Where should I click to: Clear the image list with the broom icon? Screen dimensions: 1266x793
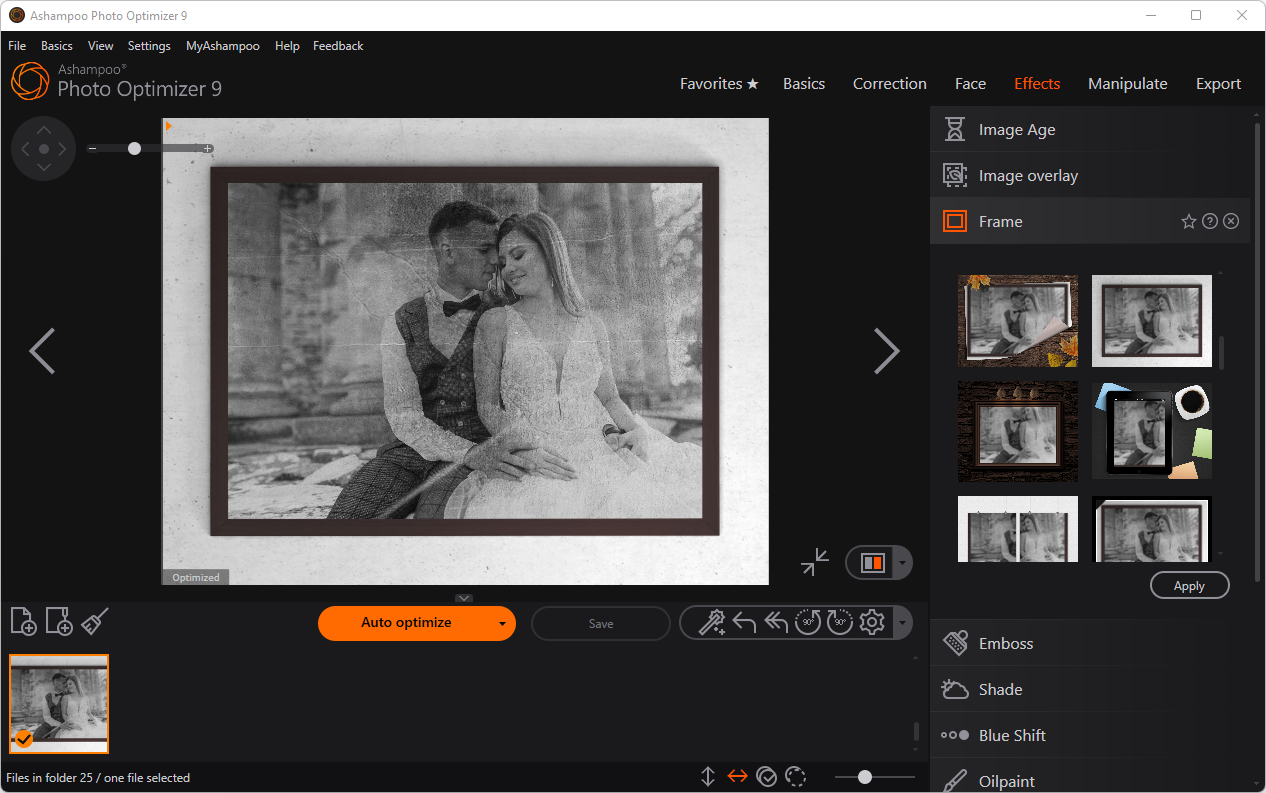[x=94, y=621]
